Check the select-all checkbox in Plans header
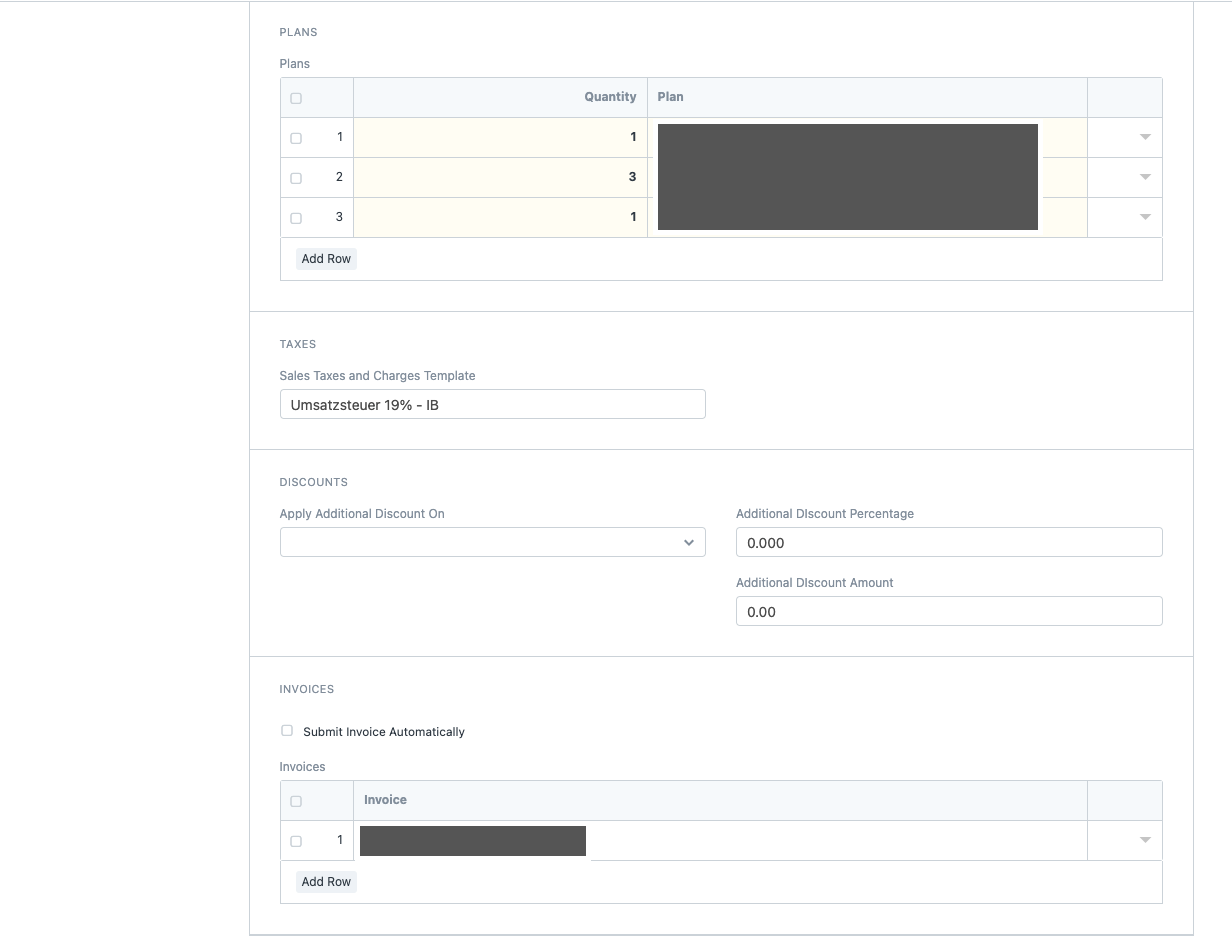 (x=295, y=97)
